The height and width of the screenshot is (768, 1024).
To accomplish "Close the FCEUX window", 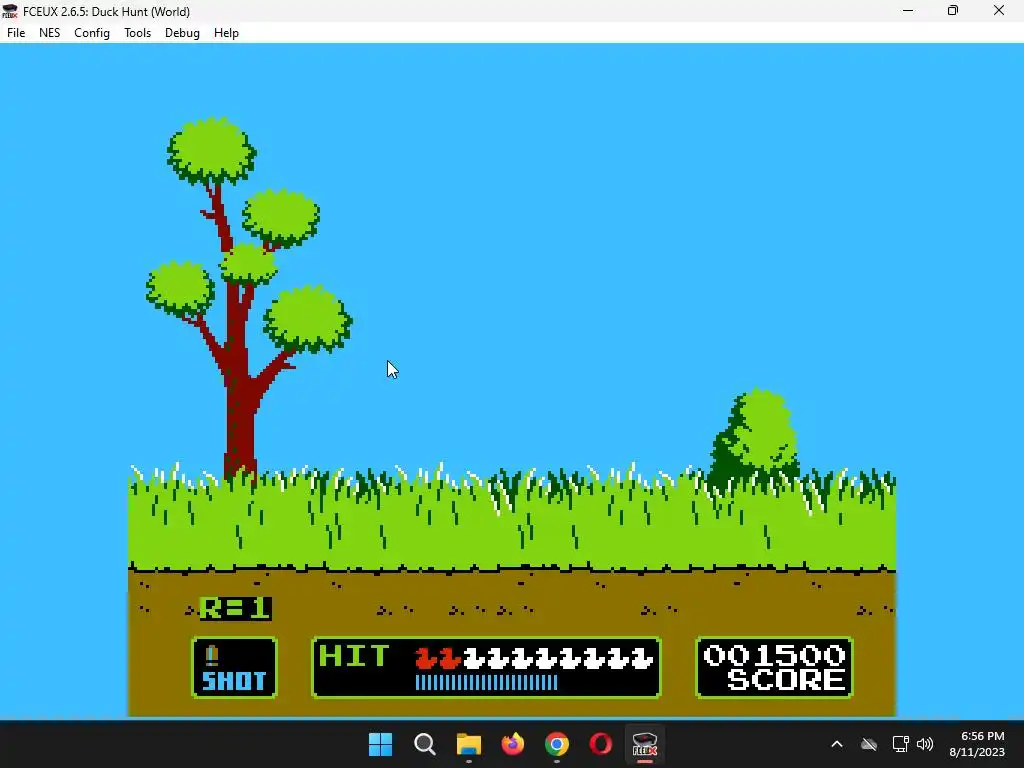I will point(999,11).
